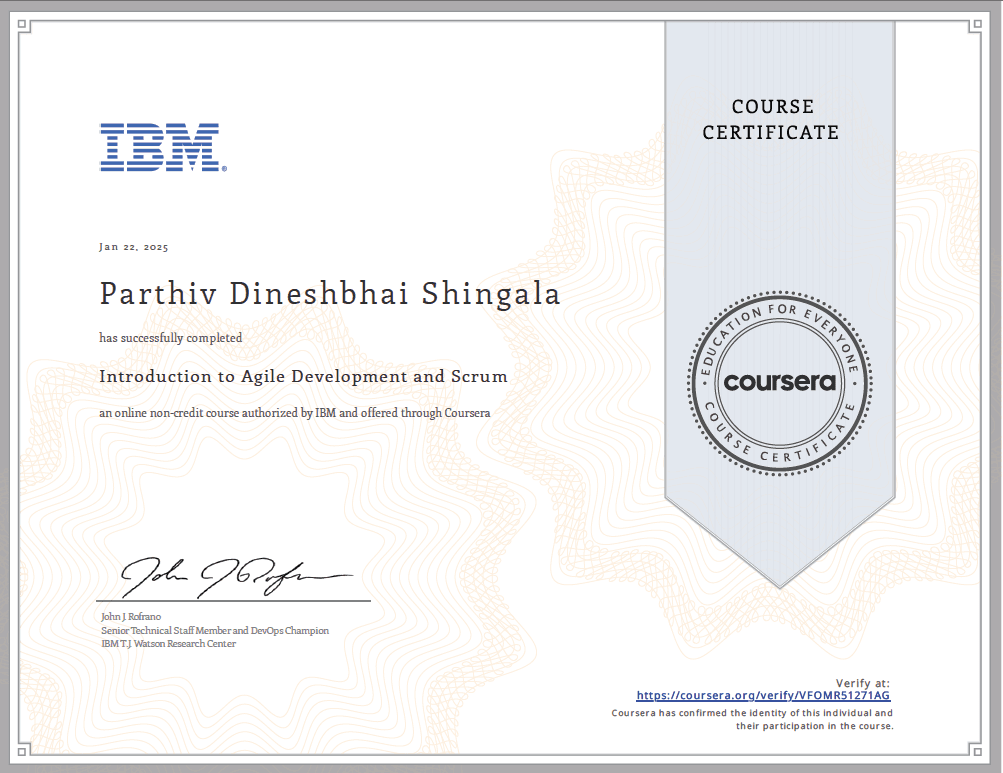Click the "has successfully completed" text

pos(171,338)
